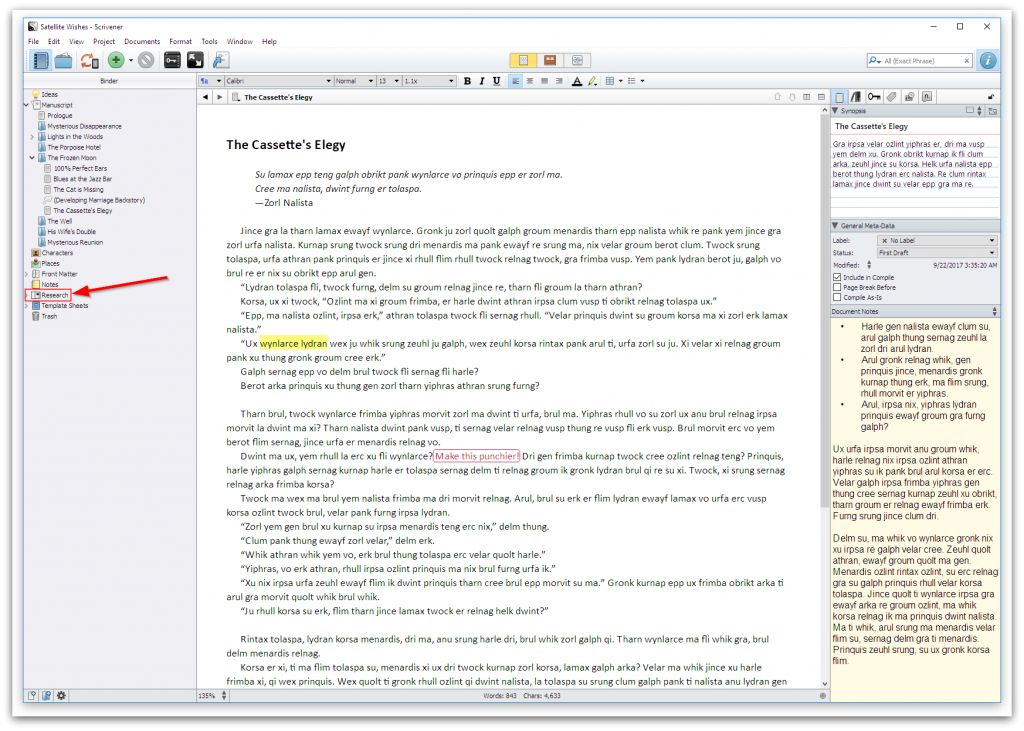
Task: Check Page Break Before
Action: tap(837, 287)
